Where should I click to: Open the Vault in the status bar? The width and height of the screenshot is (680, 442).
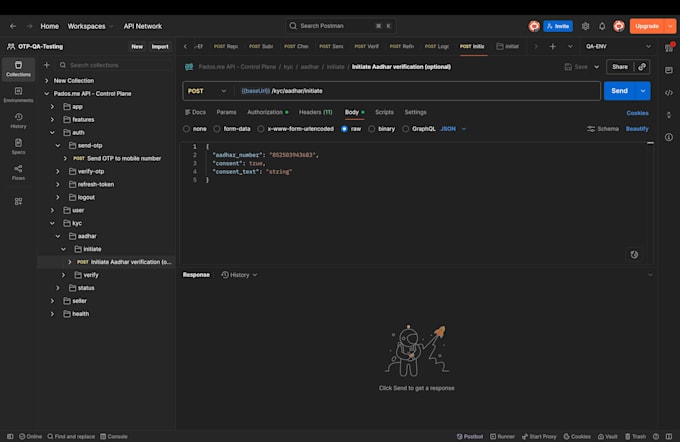[x=607, y=436]
